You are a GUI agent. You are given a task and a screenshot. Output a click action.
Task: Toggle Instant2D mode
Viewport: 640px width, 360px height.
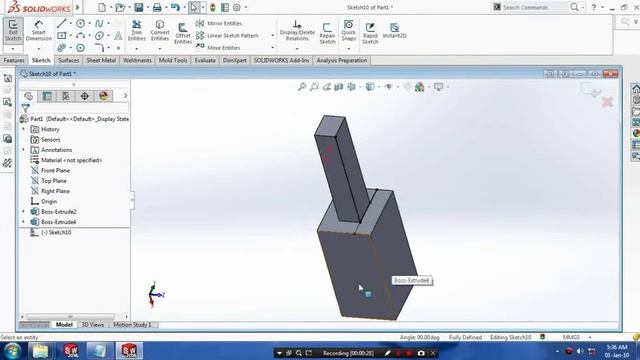pyautogui.click(x=394, y=31)
